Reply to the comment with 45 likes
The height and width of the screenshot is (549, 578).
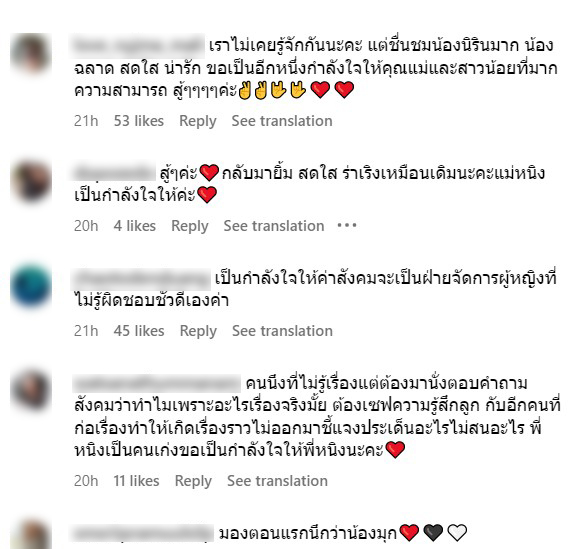[x=198, y=331]
